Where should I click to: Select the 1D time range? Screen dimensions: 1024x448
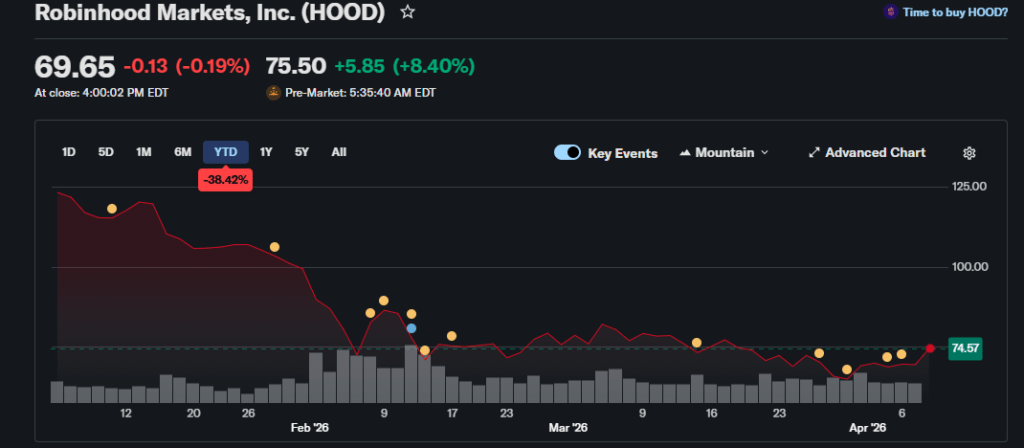[69, 152]
